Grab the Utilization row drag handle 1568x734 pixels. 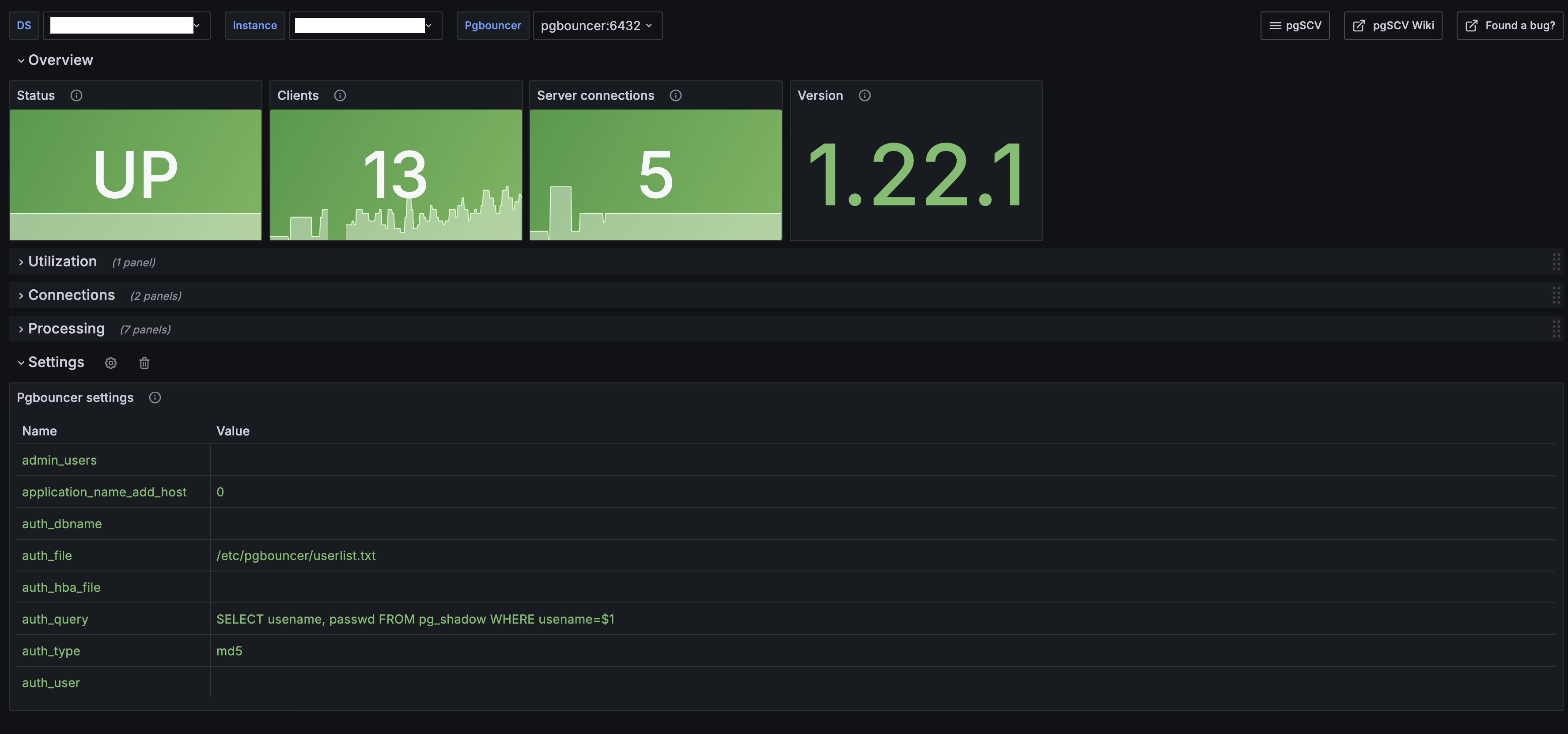pos(1556,262)
